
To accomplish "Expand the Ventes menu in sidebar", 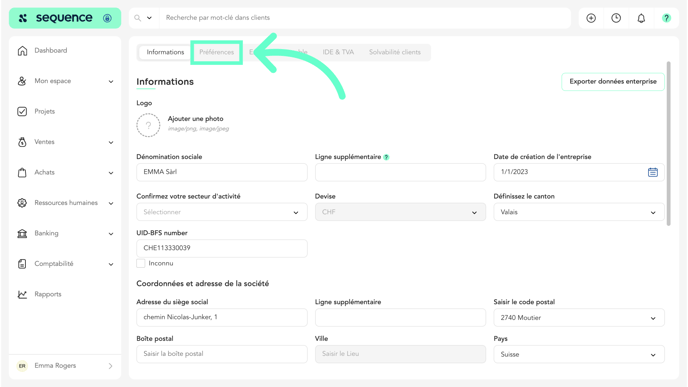I will point(65,142).
